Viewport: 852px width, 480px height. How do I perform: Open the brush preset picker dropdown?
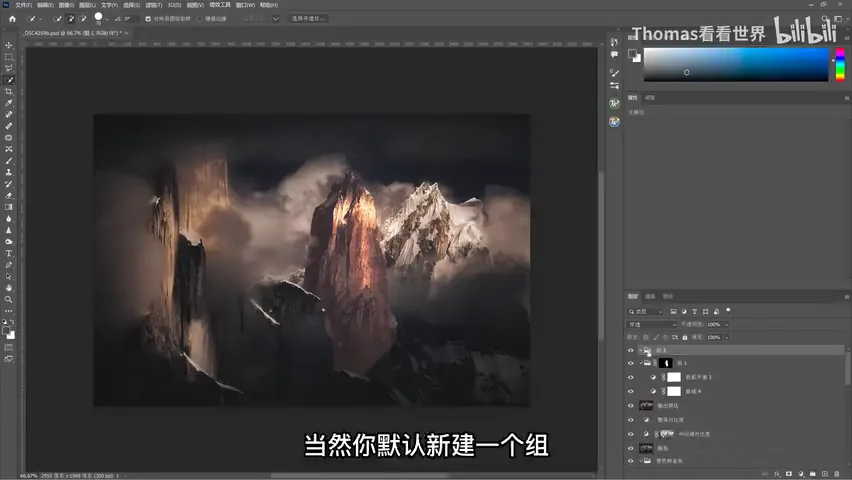107,19
